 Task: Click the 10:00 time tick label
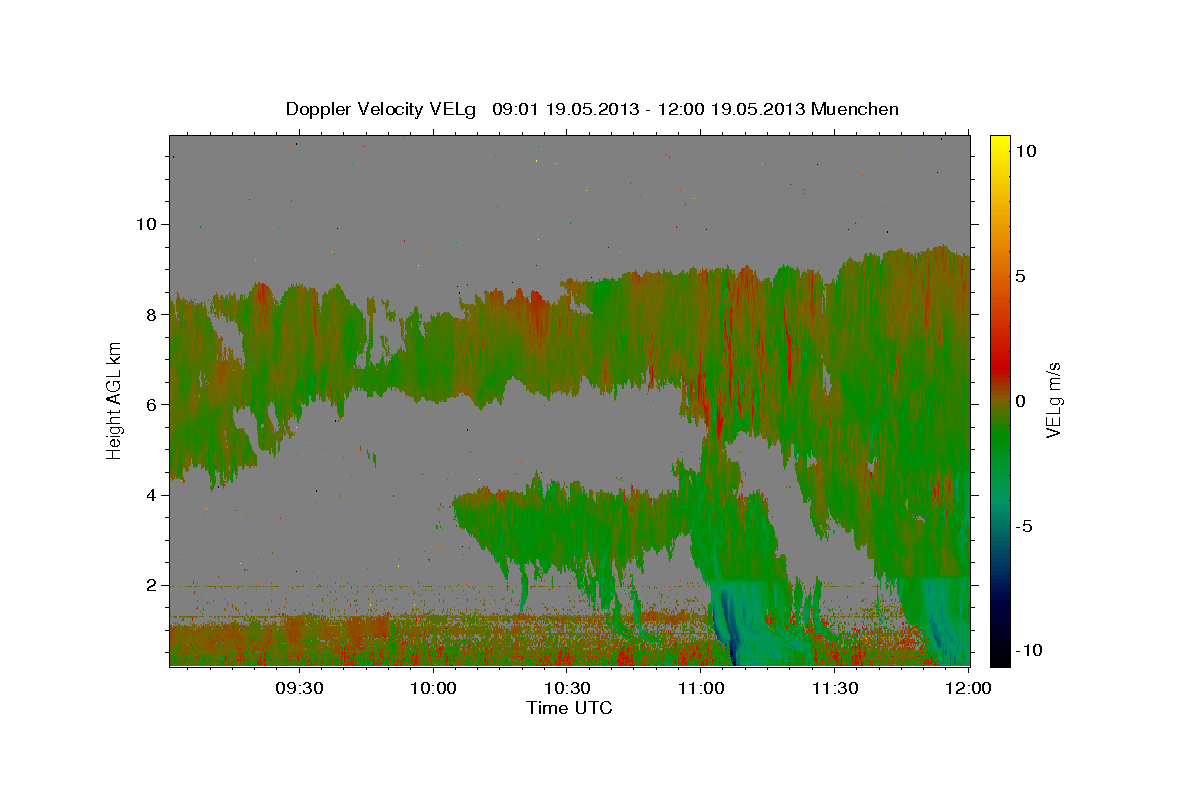click(433, 689)
